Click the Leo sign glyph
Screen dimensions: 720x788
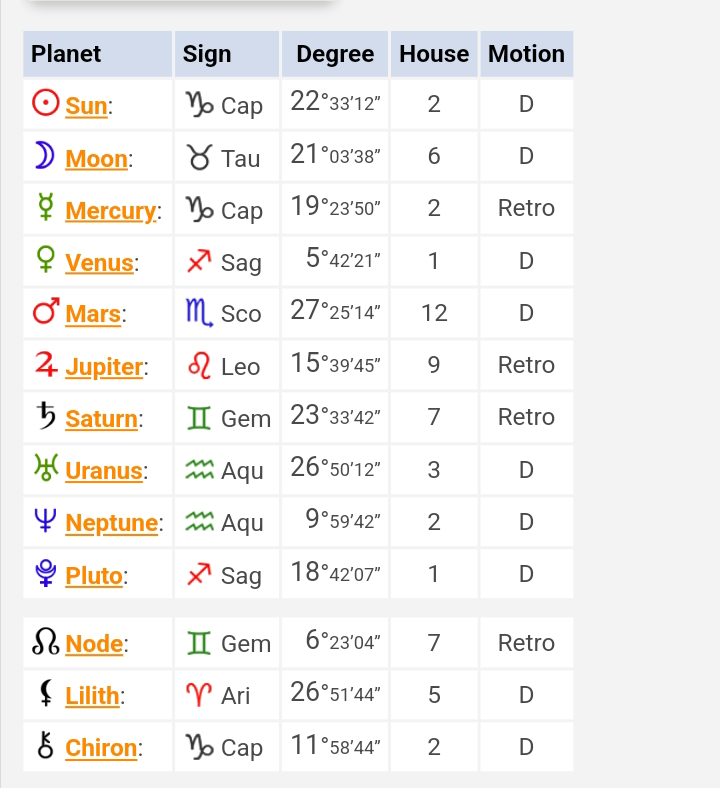click(x=199, y=366)
